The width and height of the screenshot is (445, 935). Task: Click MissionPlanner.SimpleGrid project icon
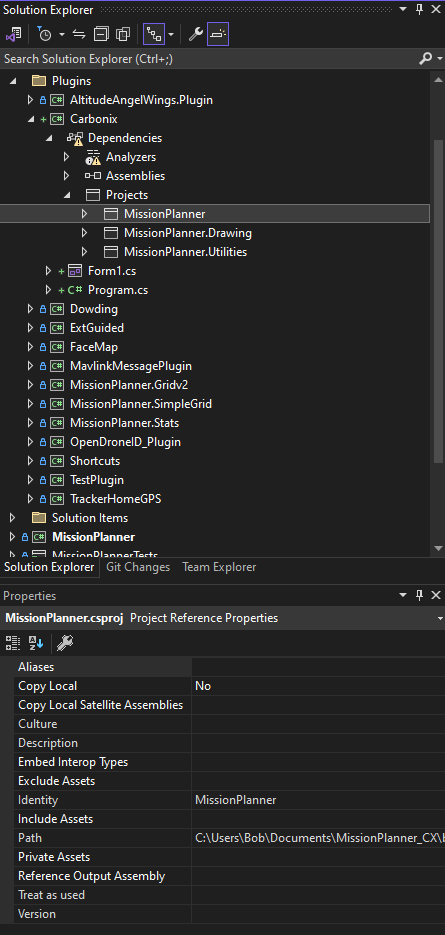coord(57,404)
